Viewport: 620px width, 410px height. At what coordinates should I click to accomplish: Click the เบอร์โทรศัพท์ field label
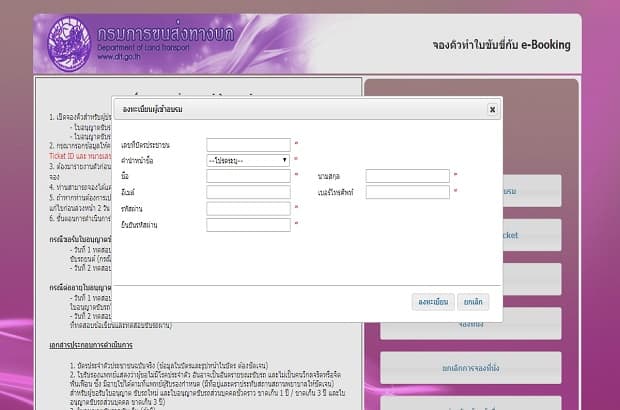click(x=335, y=193)
